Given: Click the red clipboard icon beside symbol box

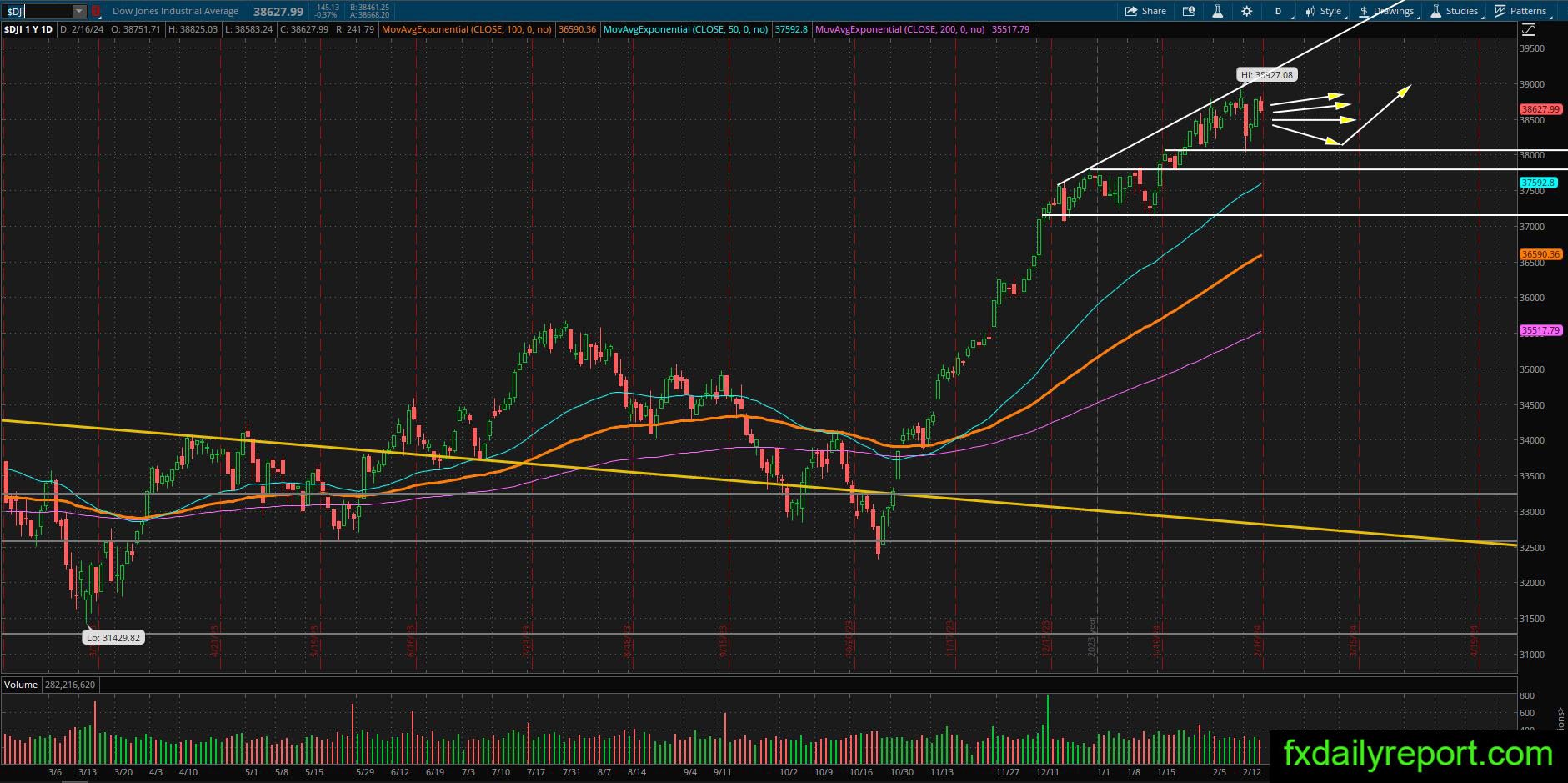Looking at the screenshot, I should pyautogui.click(x=96, y=11).
